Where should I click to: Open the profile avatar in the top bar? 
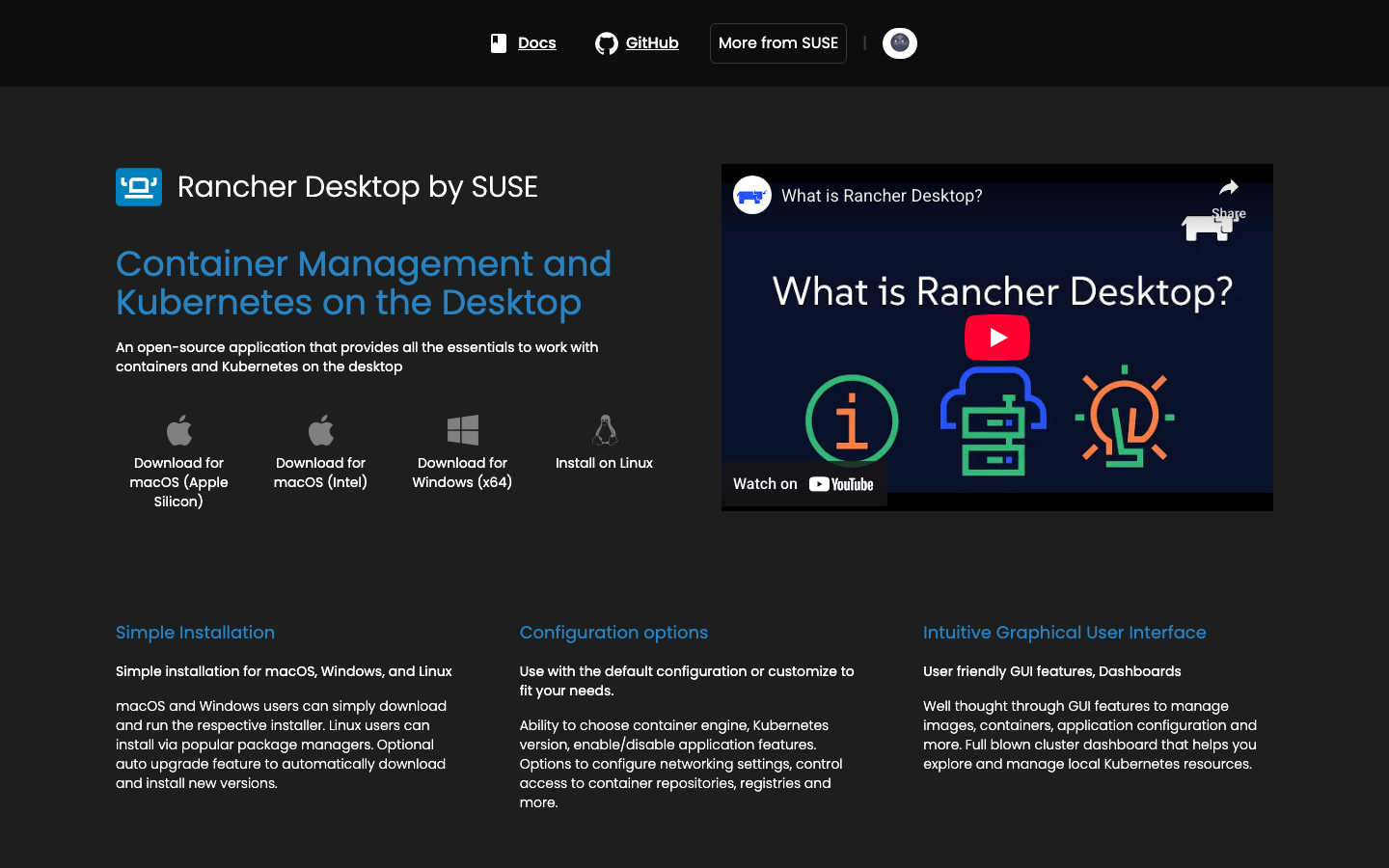click(x=899, y=42)
